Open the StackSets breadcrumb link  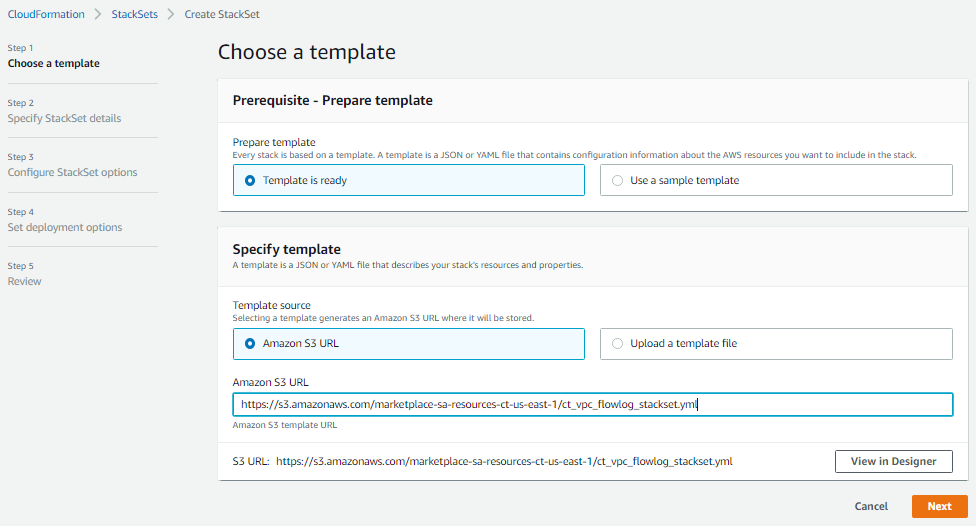[x=134, y=15]
